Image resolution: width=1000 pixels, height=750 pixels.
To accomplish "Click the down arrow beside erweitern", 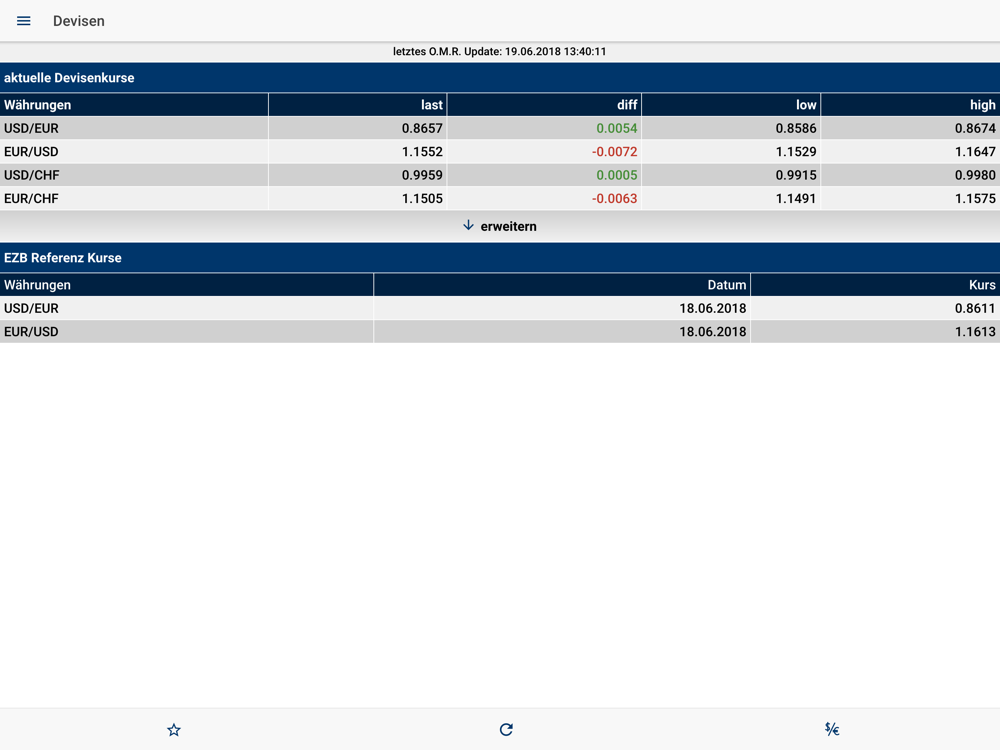I will tap(468, 226).
